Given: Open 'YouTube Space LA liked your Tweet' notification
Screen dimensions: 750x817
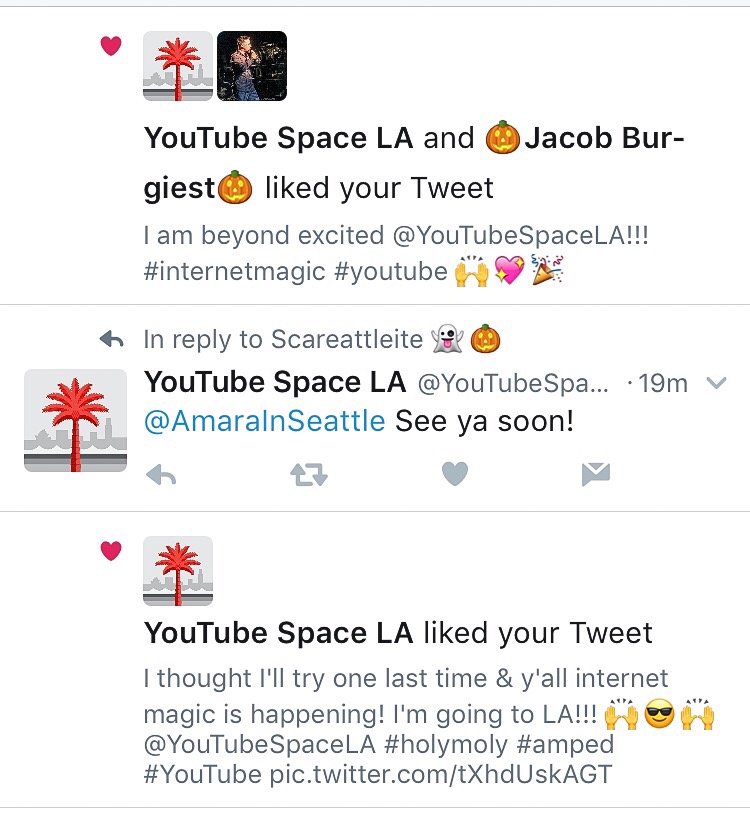Looking at the screenshot, I should [398, 633].
